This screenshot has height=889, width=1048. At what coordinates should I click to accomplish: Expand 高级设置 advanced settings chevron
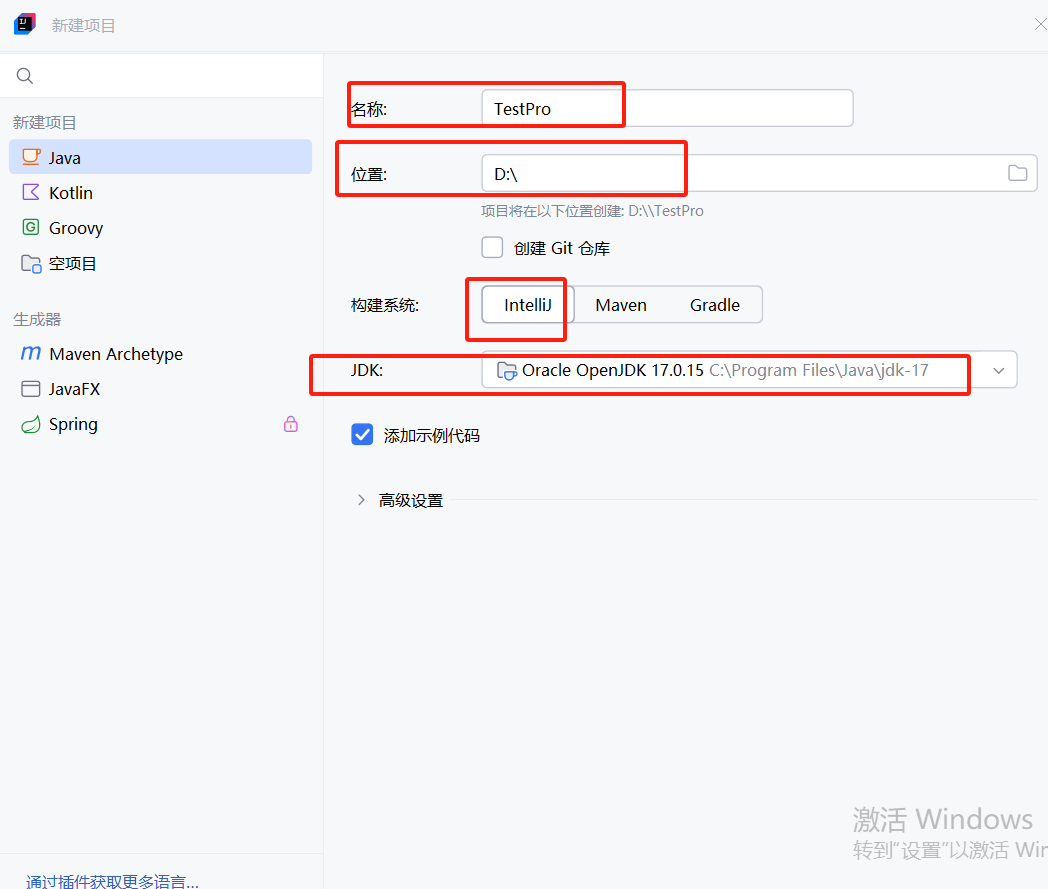(x=361, y=500)
